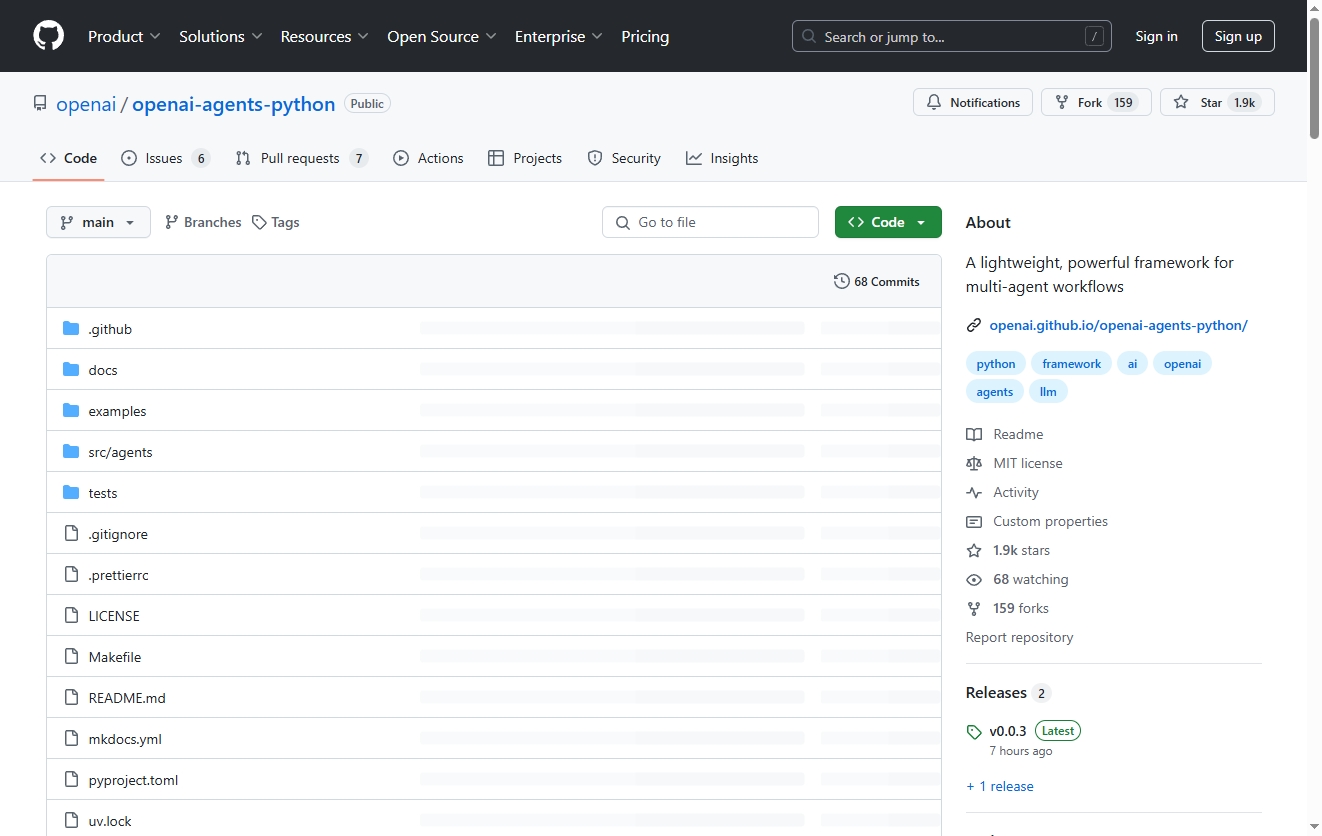Viewport: 1322px width, 836px height.
Task: Open the openai owner link
Action: (x=86, y=104)
